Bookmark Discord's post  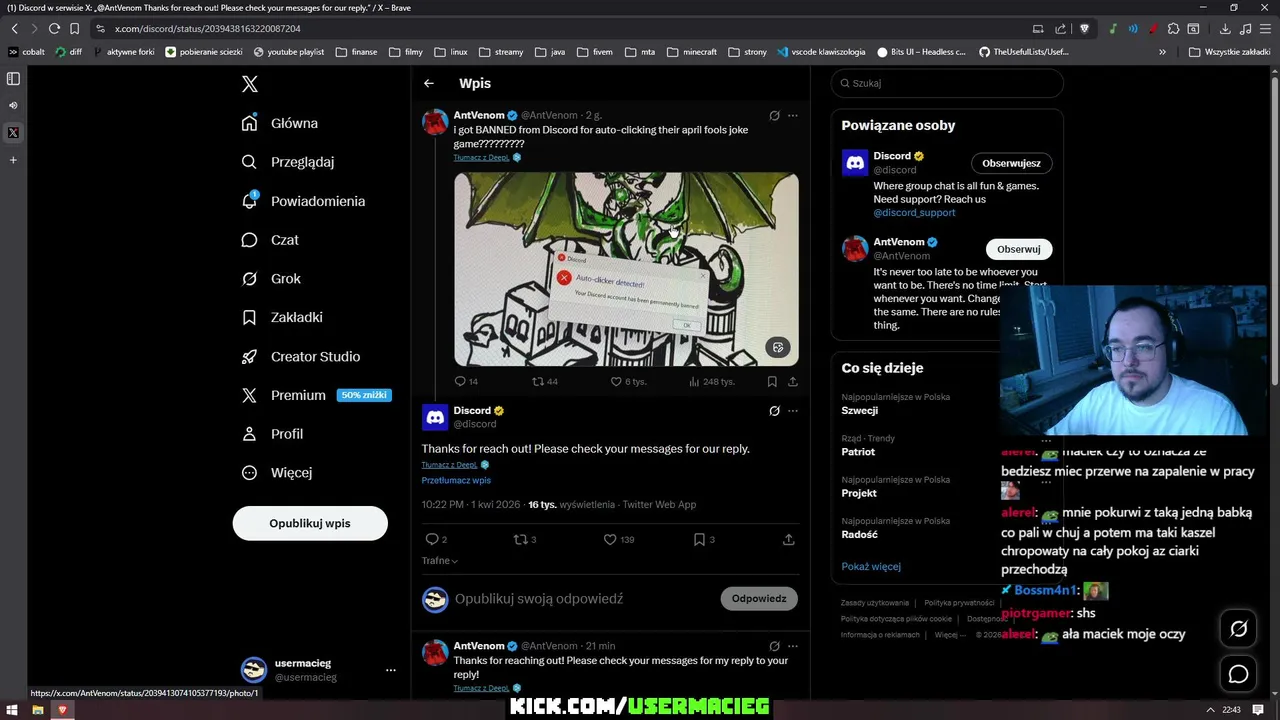(x=704, y=539)
